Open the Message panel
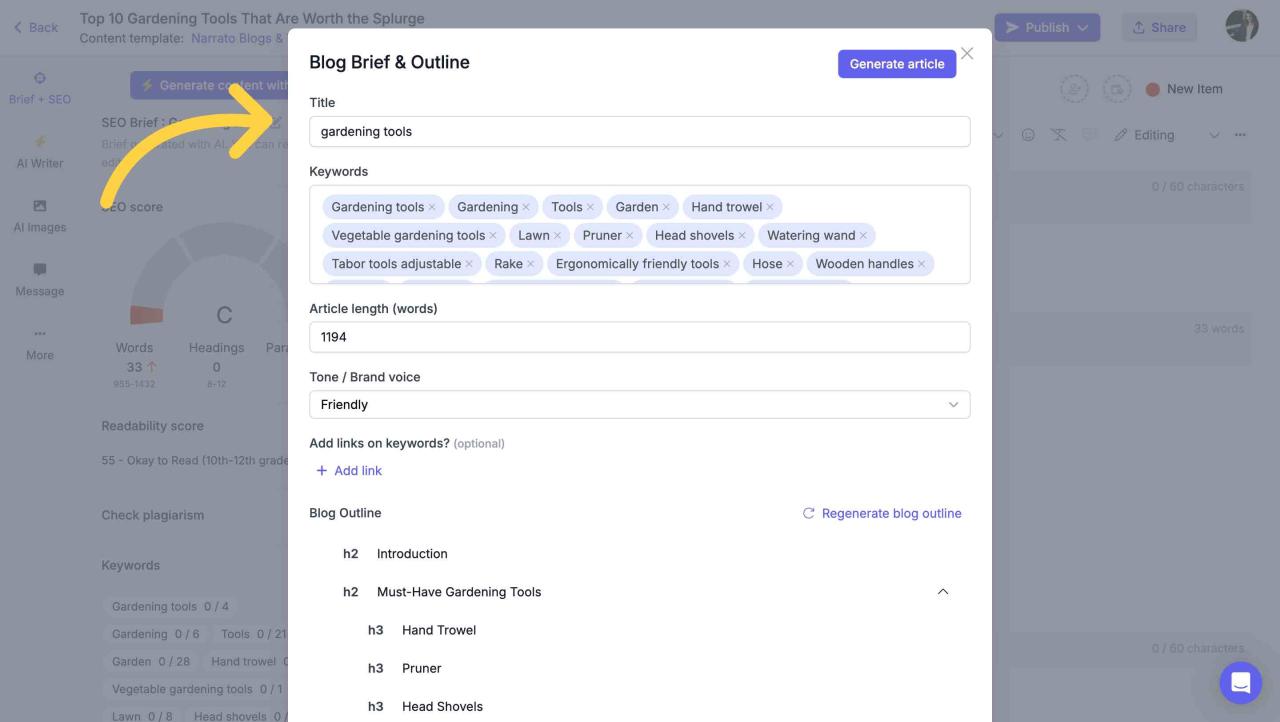 (40, 280)
